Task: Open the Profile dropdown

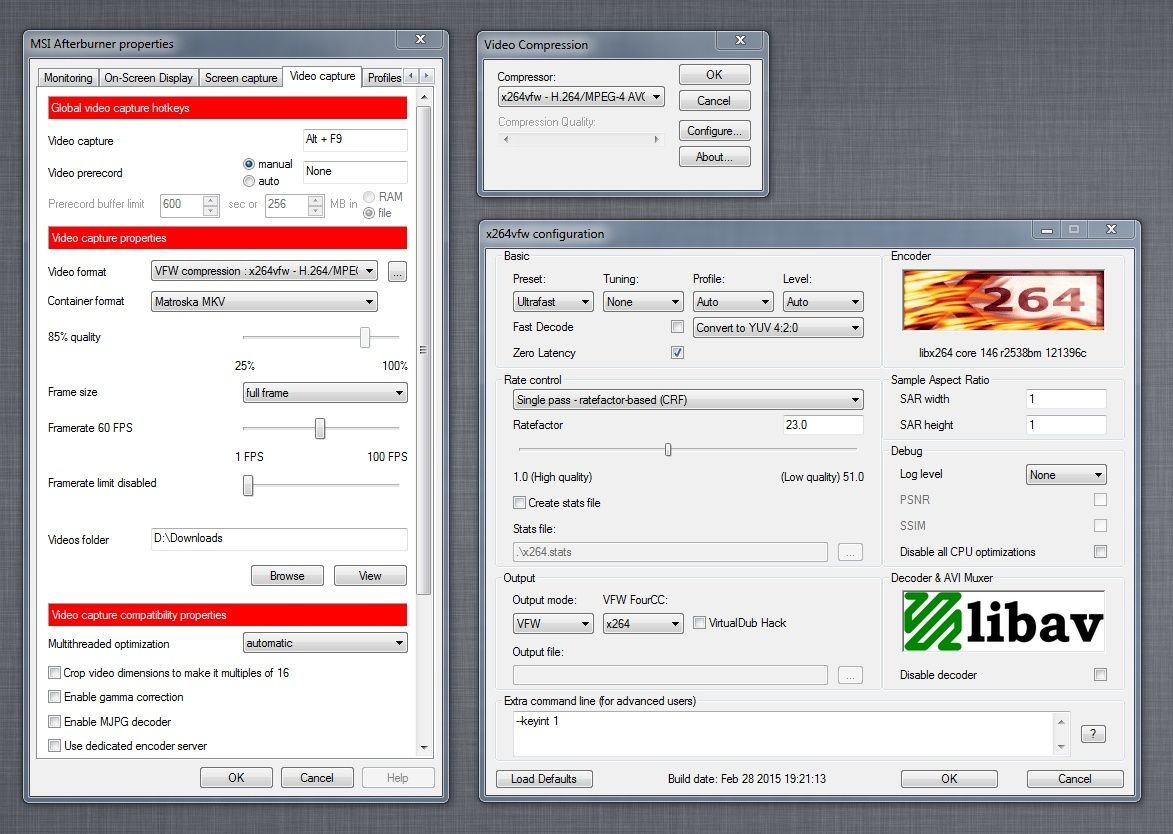Action: (x=733, y=301)
